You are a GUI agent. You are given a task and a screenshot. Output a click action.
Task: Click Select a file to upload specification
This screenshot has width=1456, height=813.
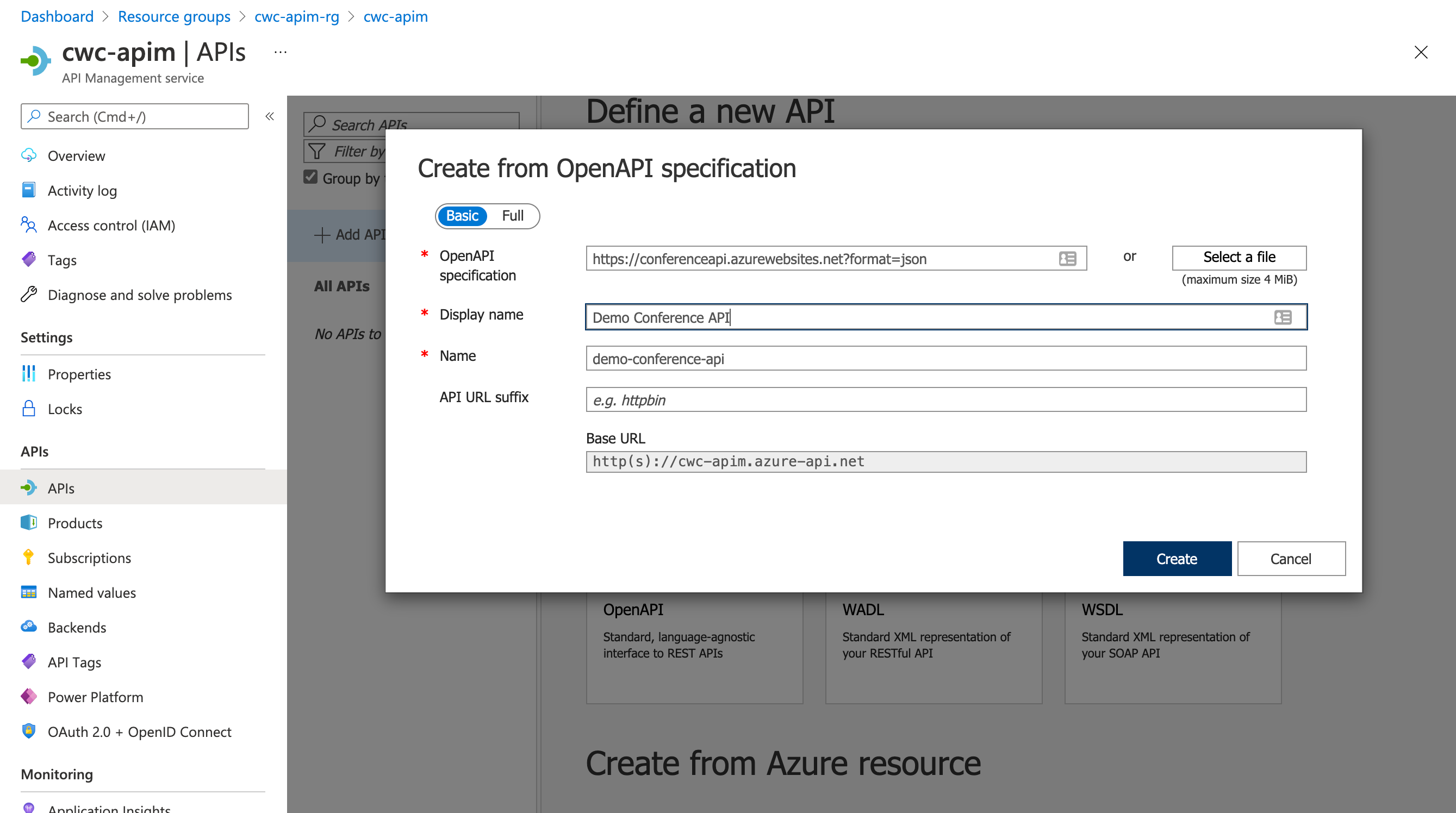click(1239, 257)
